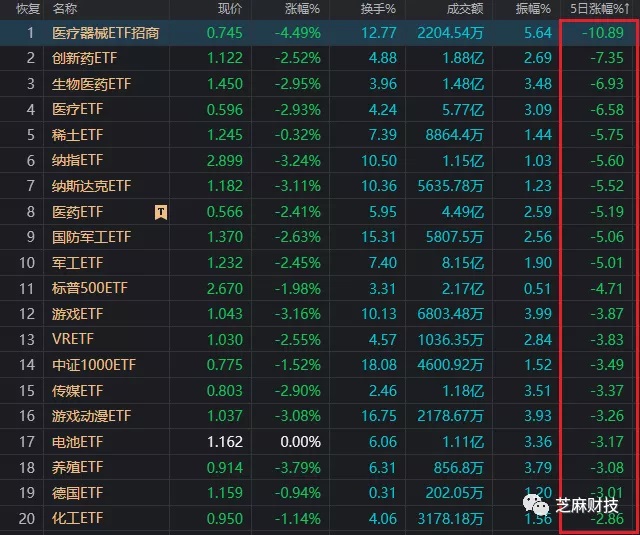
Task: Click the 856.8万 turnover value
Action: point(459,467)
